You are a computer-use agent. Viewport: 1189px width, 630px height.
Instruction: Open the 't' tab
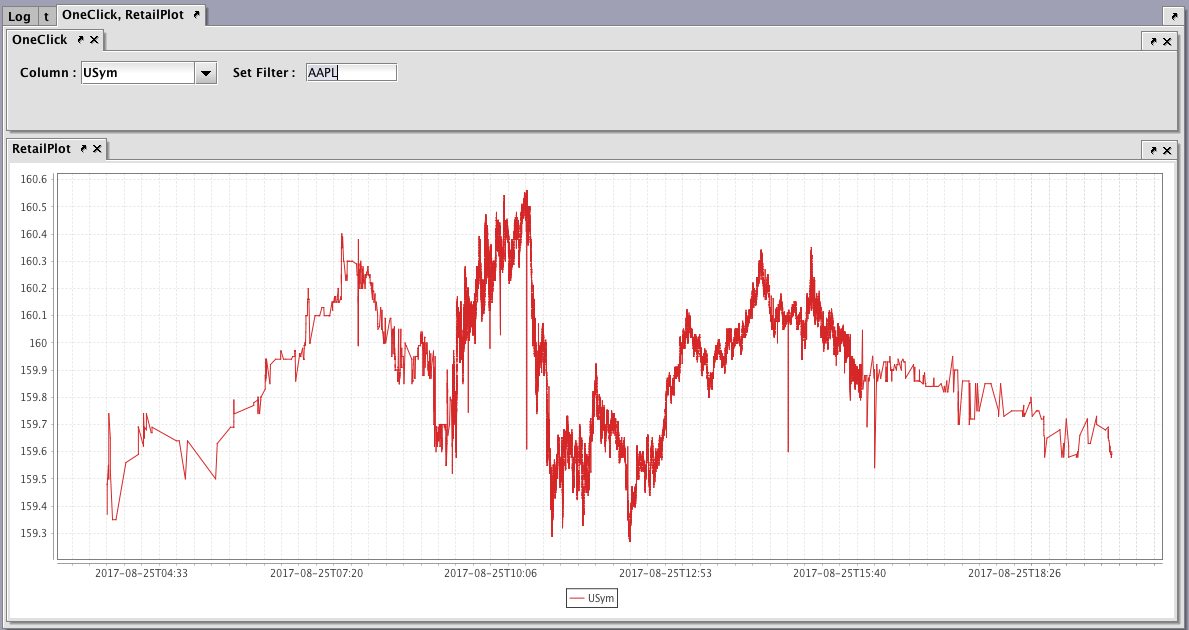(46, 16)
